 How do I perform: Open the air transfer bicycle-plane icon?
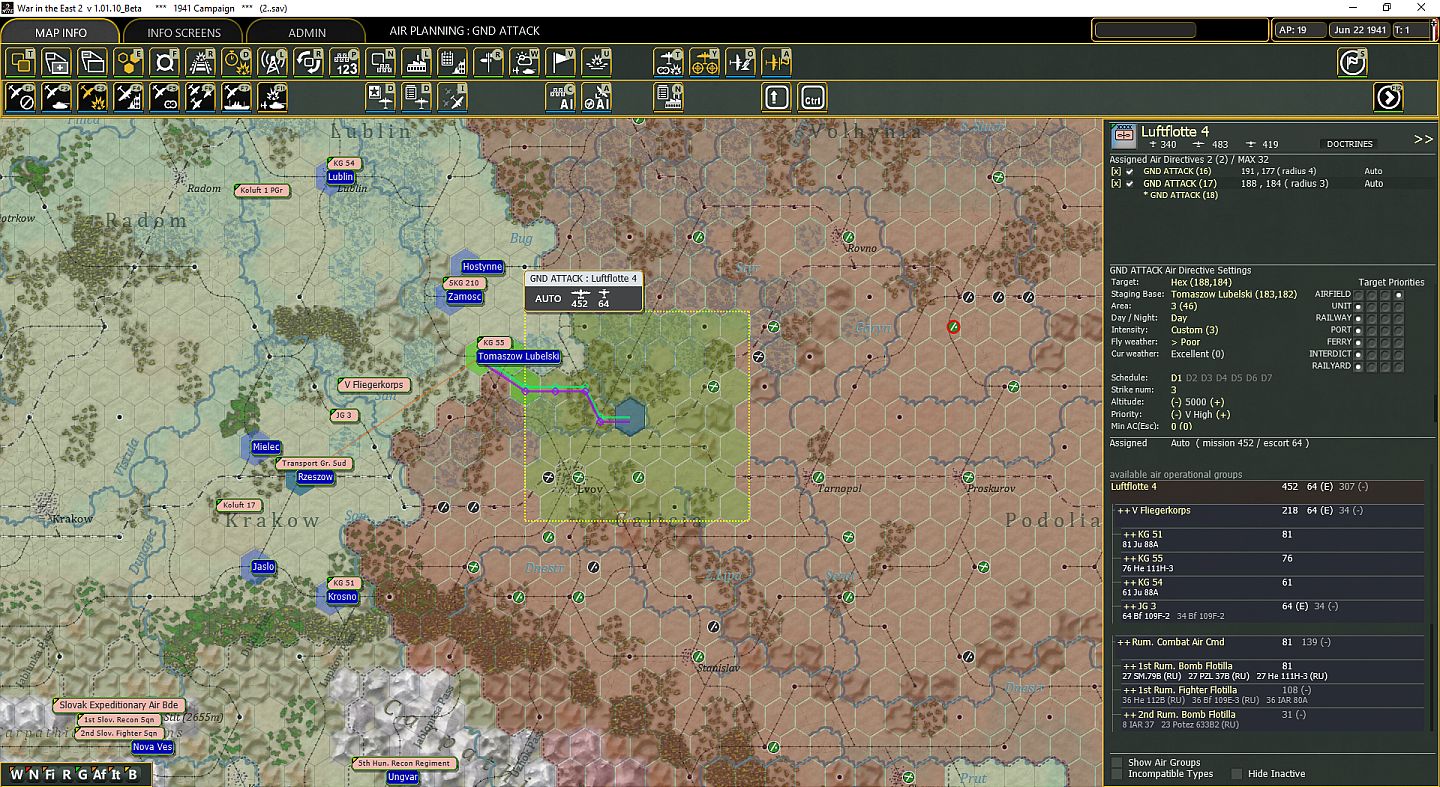click(705, 62)
